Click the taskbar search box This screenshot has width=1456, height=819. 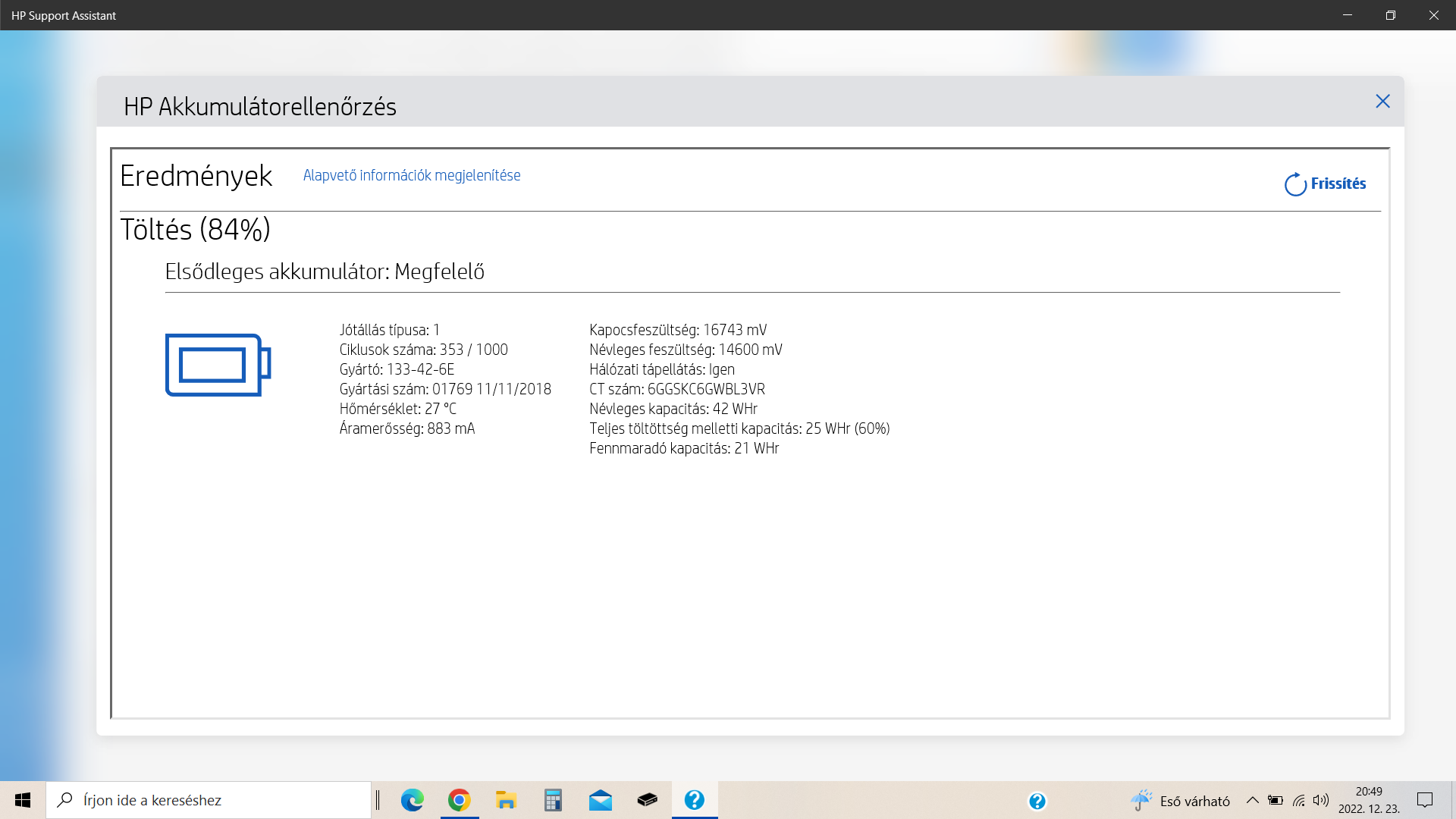click(x=209, y=800)
